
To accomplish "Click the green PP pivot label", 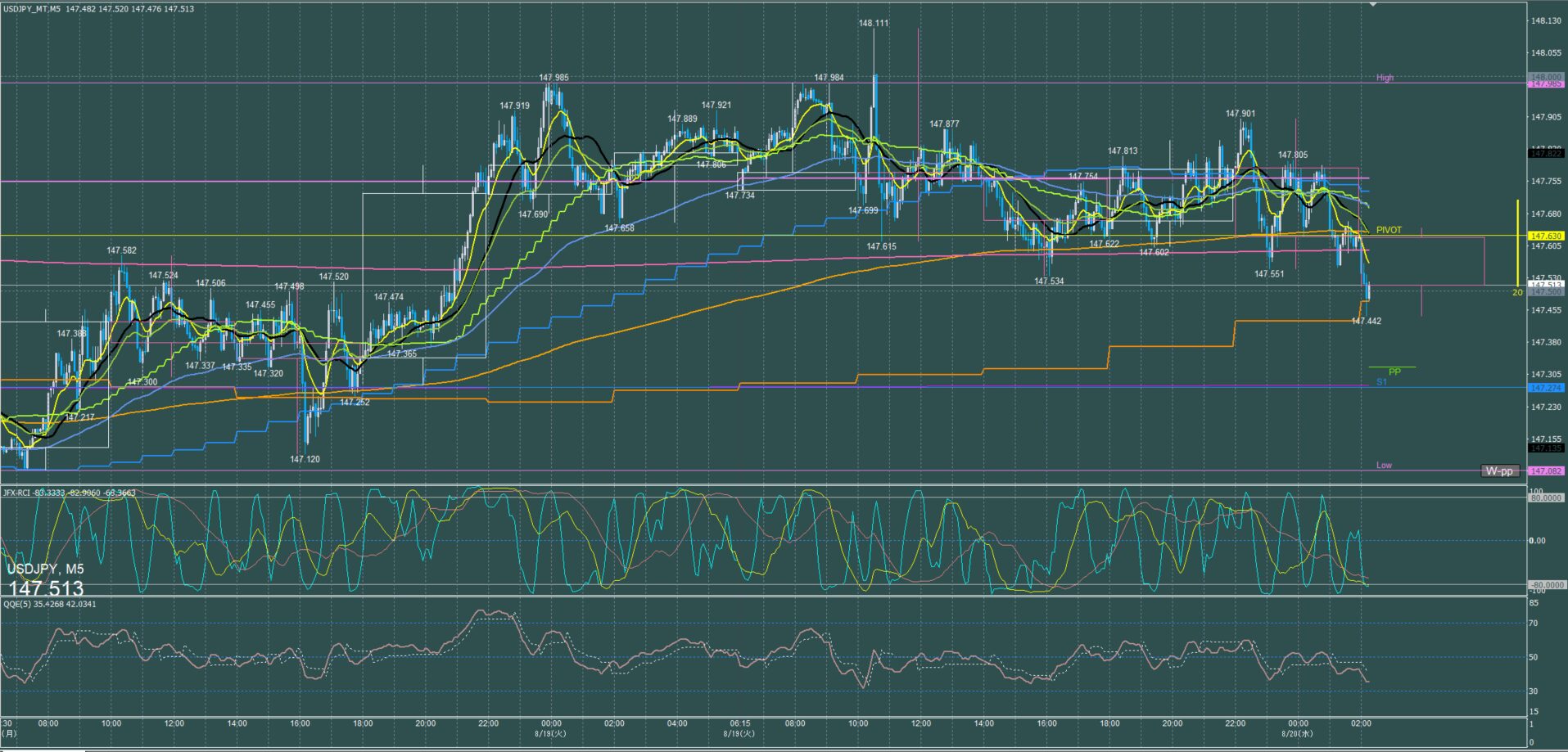I will [x=1394, y=371].
